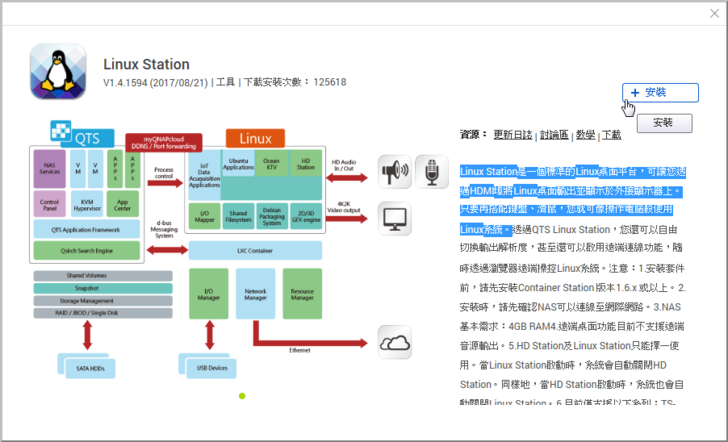The image size is (728, 442).
Task: Click the Linux Station title text
Action: click(x=146, y=64)
